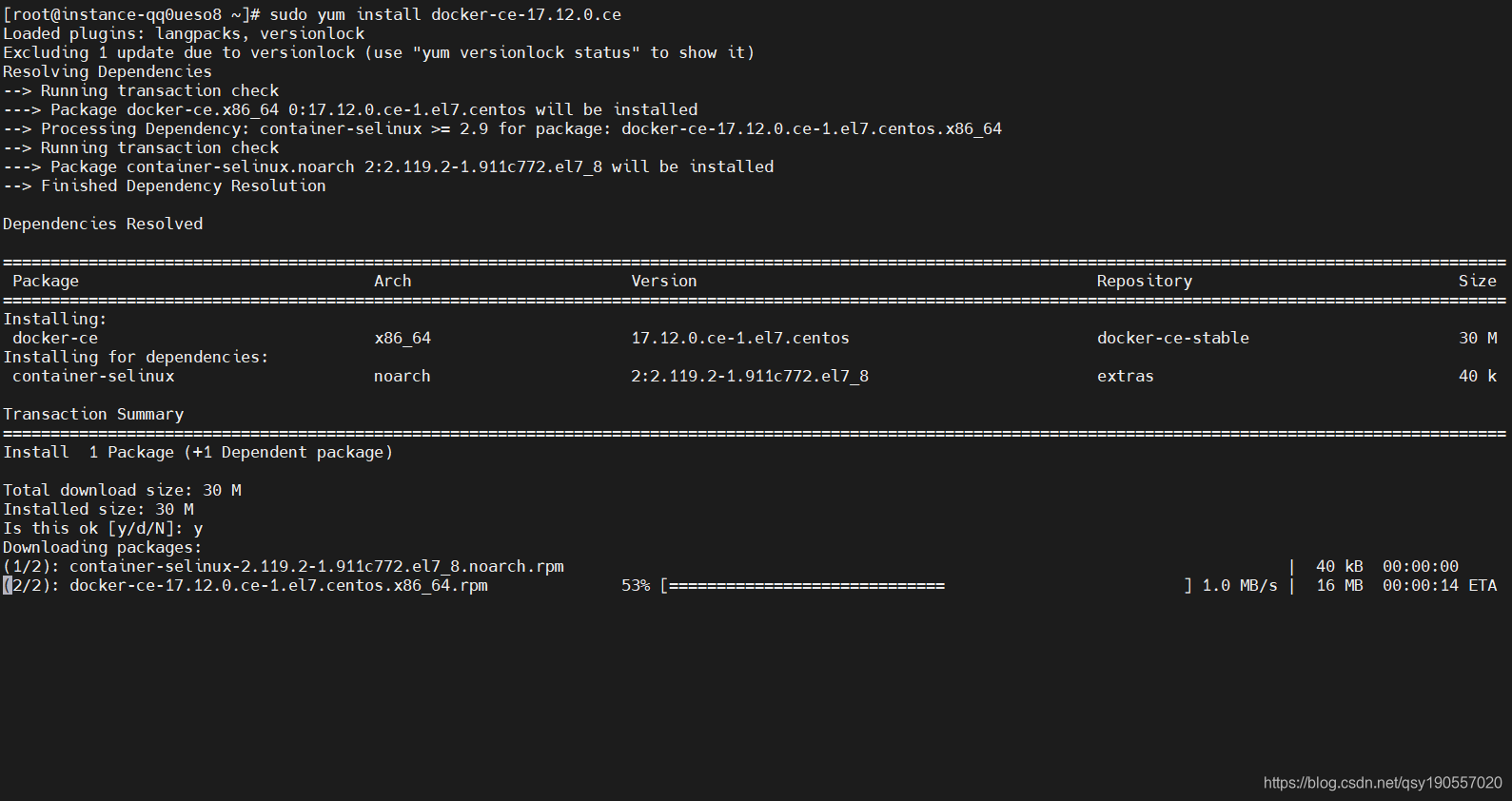Click '(1/2): container-selinux' rpm download line

tap(731, 566)
